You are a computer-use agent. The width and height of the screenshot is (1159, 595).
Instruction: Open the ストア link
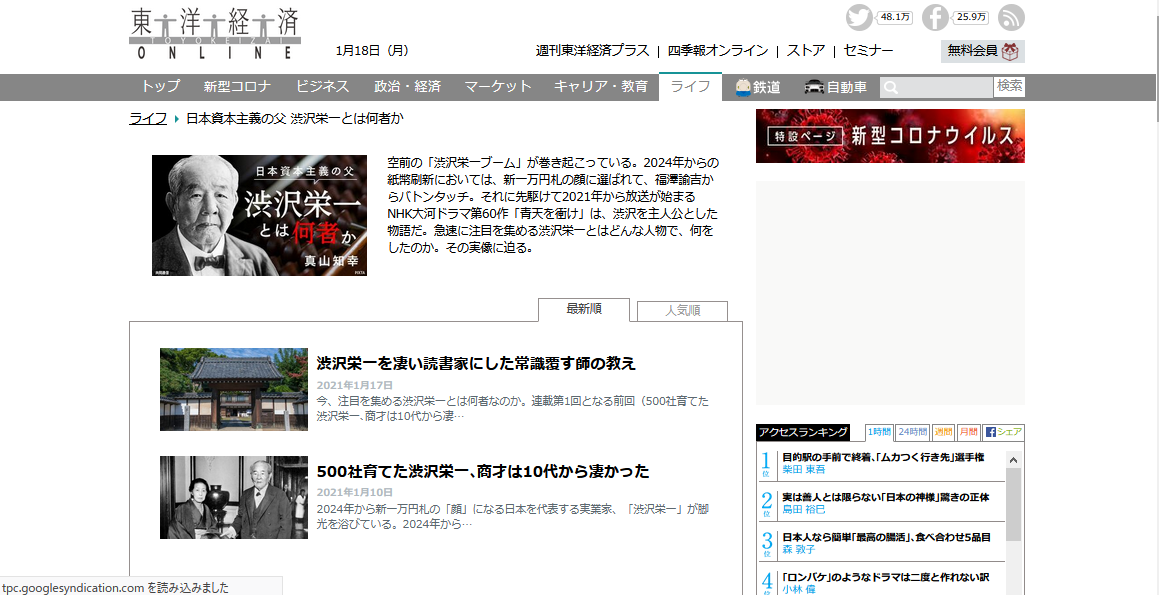click(x=806, y=51)
